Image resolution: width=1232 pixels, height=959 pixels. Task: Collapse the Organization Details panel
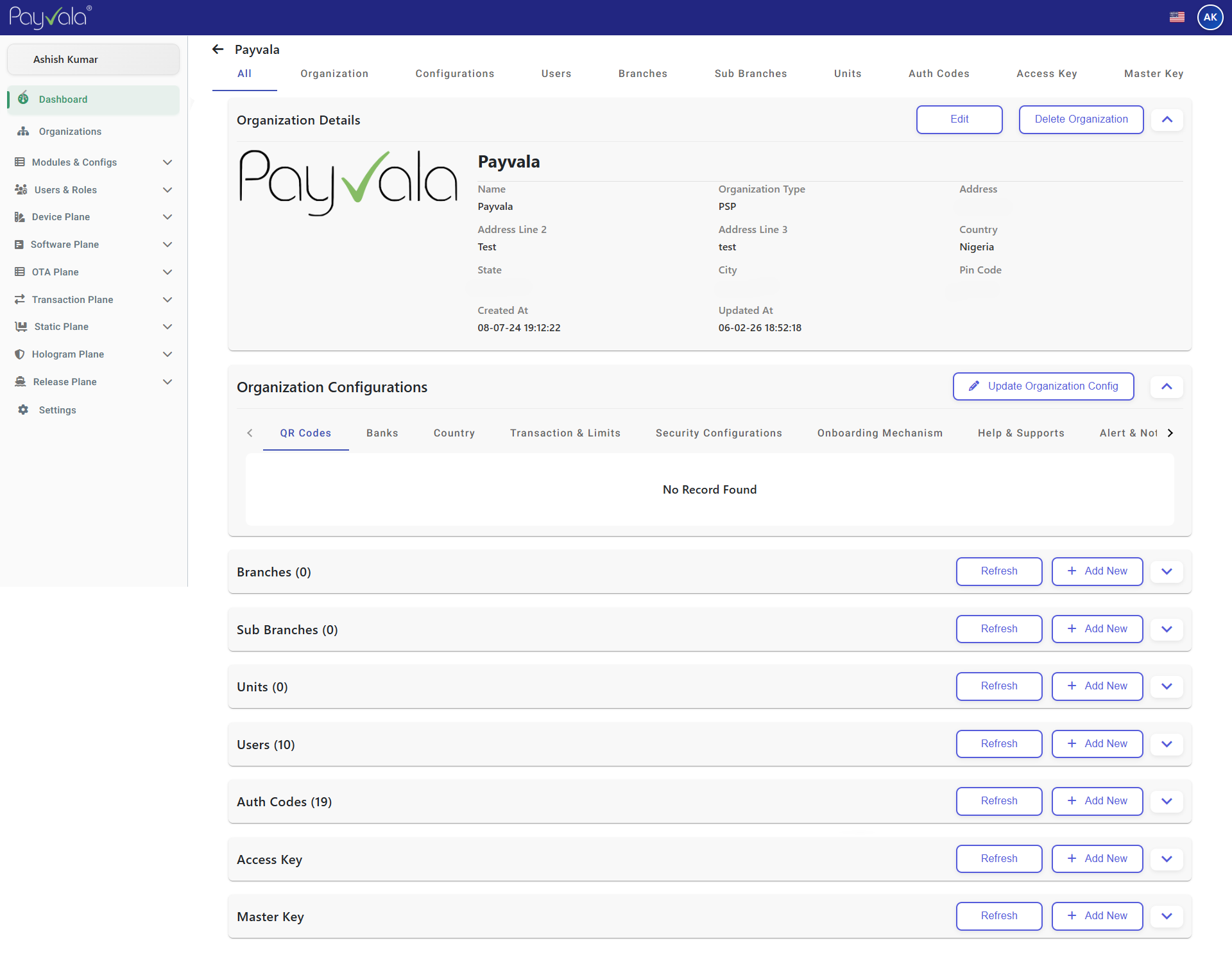[x=1167, y=119]
